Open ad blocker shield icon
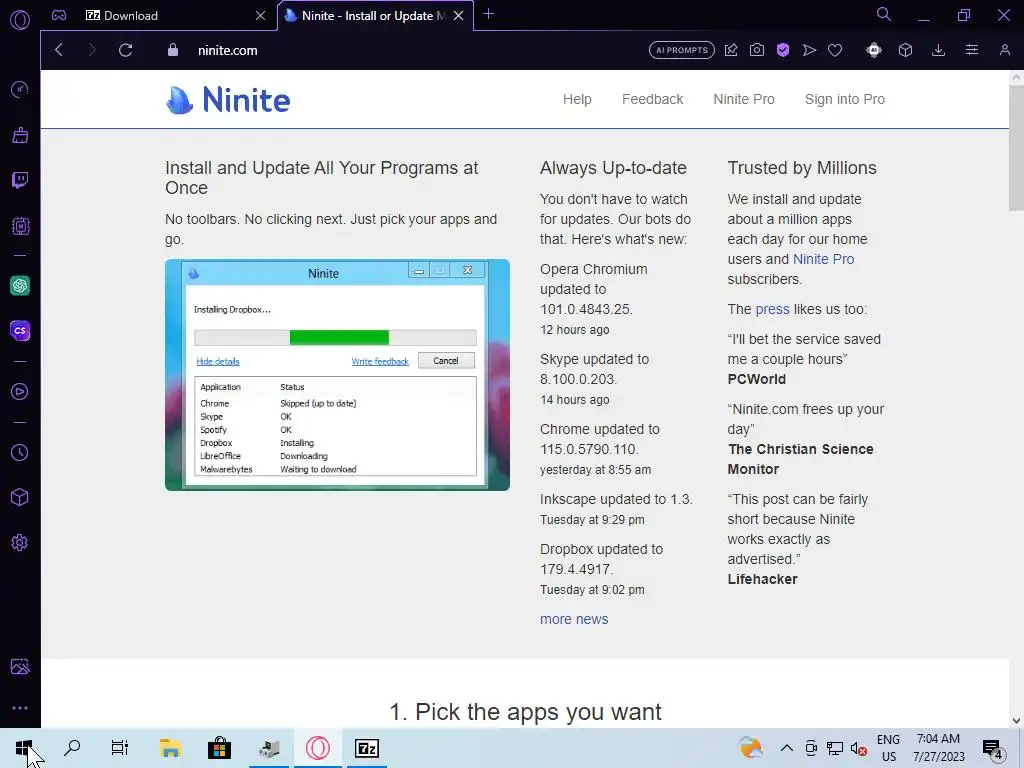Image resolution: width=1024 pixels, height=768 pixels. pyautogui.click(x=783, y=50)
